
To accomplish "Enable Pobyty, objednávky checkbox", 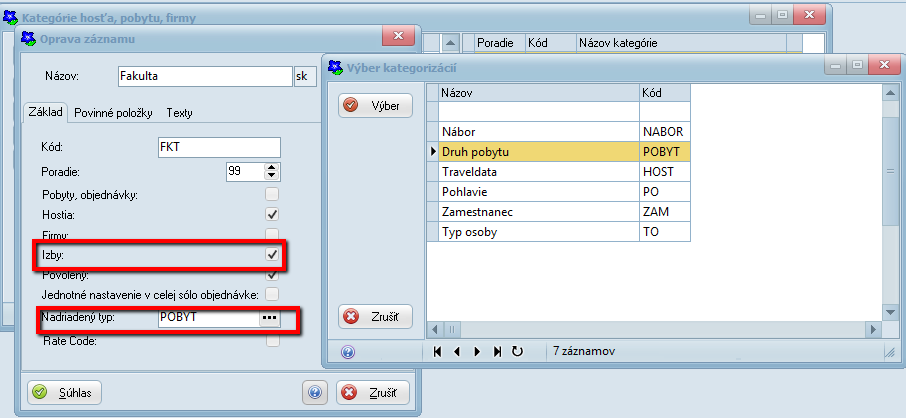I will click(x=272, y=193).
